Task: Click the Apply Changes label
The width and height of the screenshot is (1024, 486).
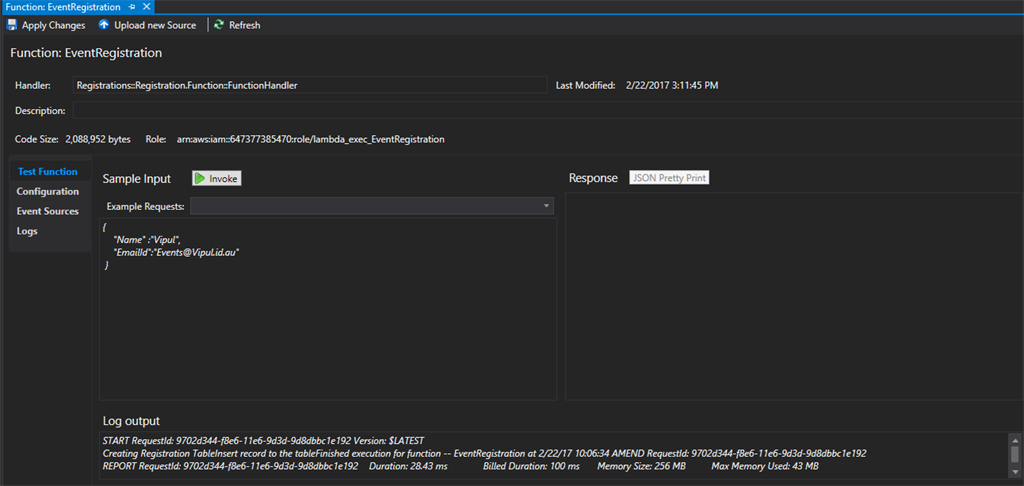Action: (x=54, y=25)
